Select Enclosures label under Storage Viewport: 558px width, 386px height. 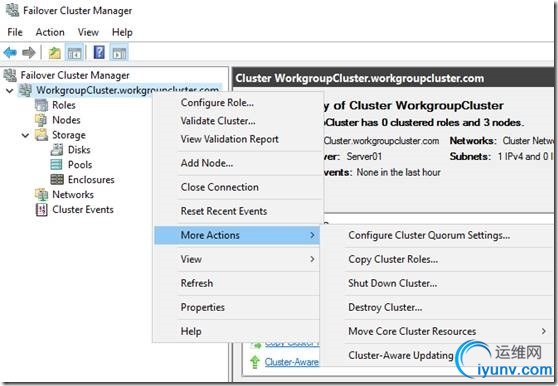91,180
